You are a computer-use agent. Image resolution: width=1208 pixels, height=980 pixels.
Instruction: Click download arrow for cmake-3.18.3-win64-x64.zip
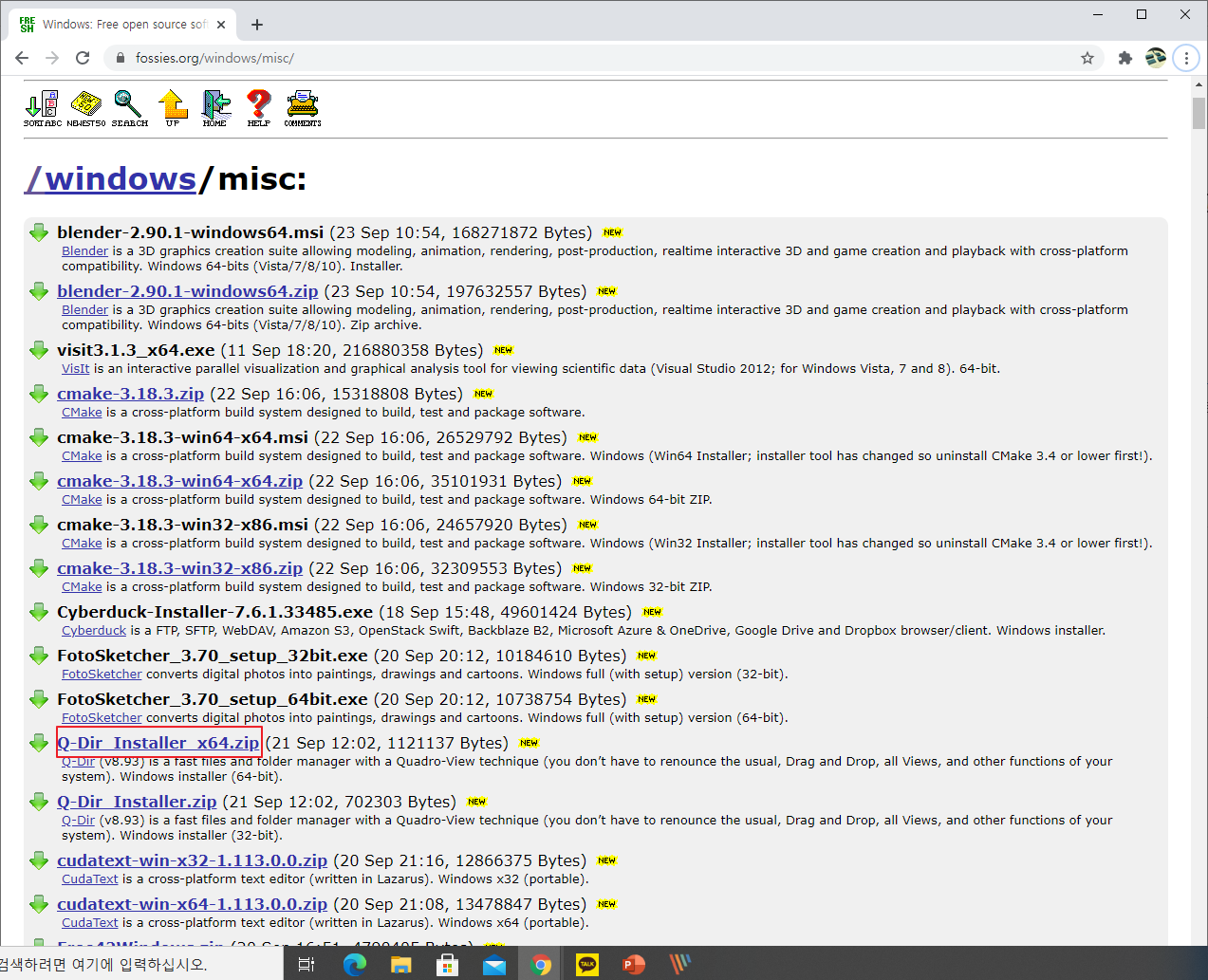(39, 481)
